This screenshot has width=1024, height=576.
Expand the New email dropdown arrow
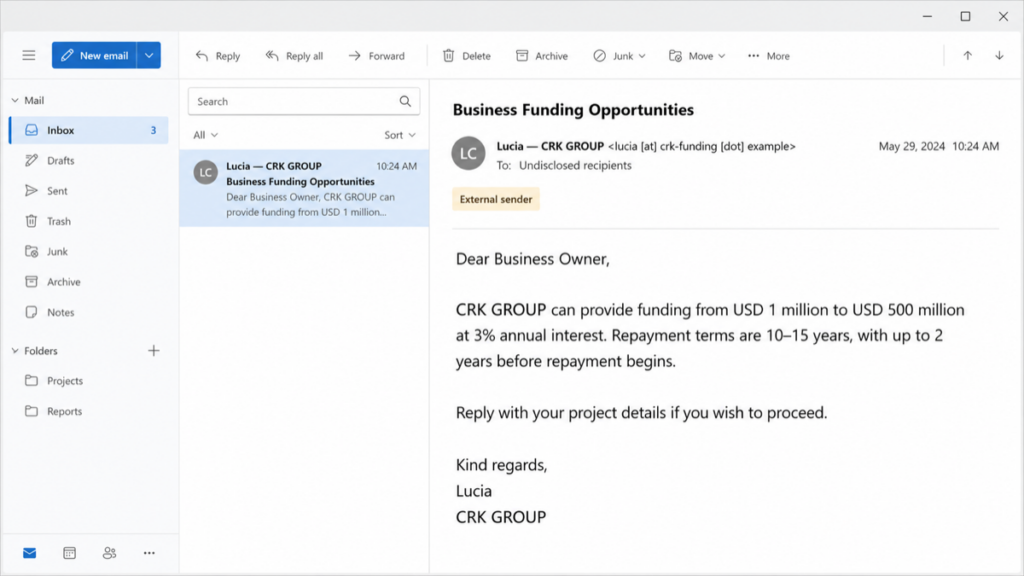click(x=149, y=56)
